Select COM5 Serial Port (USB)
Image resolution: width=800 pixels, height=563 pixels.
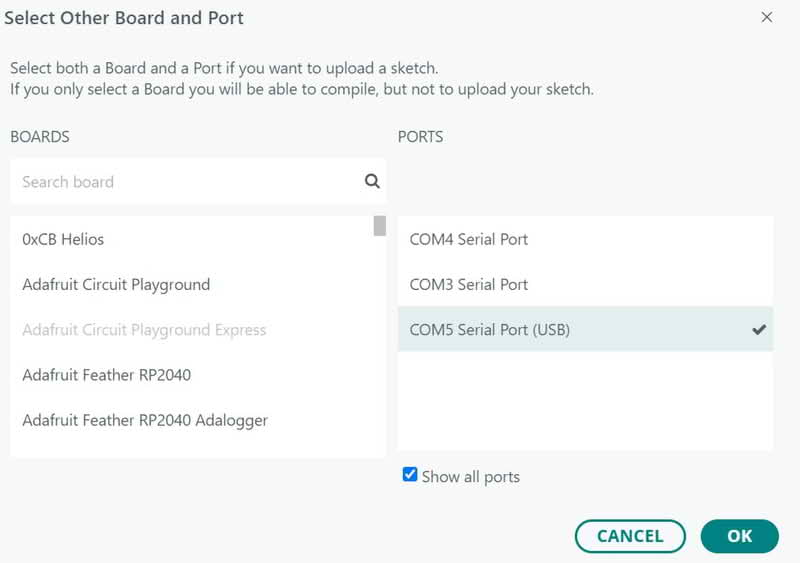coord(490,329)
